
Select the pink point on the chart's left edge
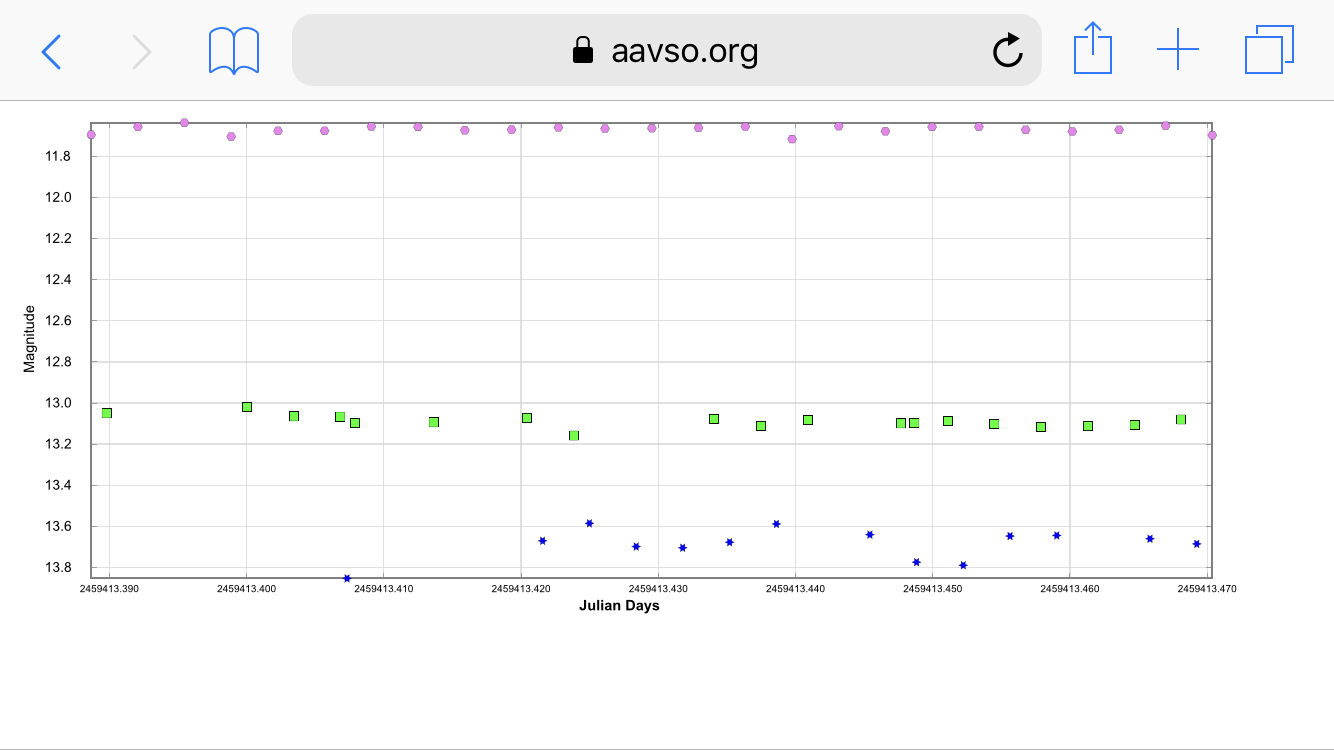click(x=91, y=134)
